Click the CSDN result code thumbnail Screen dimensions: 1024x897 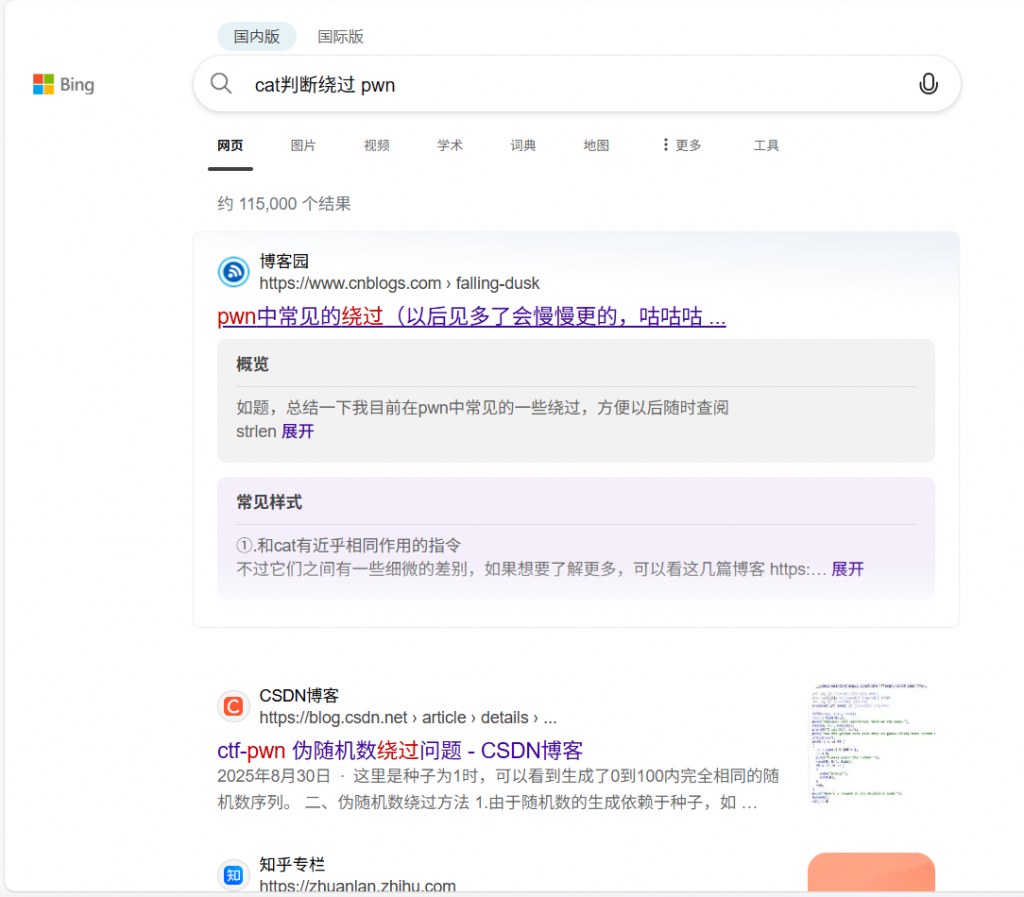872,746
